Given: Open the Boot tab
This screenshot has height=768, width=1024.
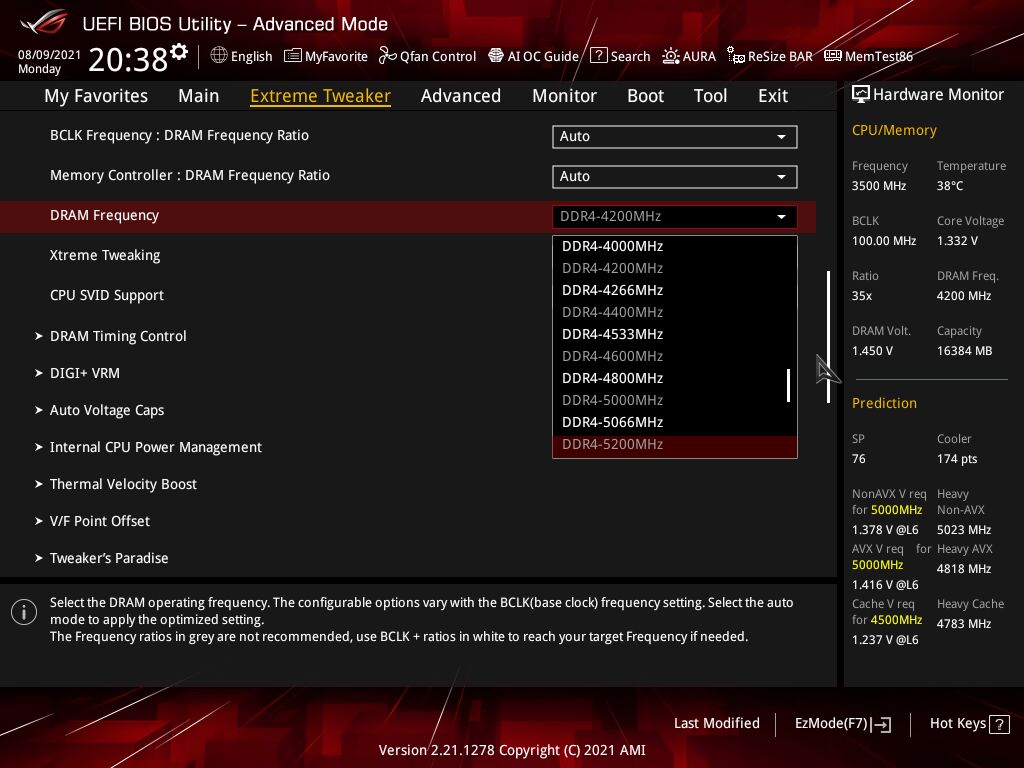Looking at the screenshot, I should click(x=645, y=95).
